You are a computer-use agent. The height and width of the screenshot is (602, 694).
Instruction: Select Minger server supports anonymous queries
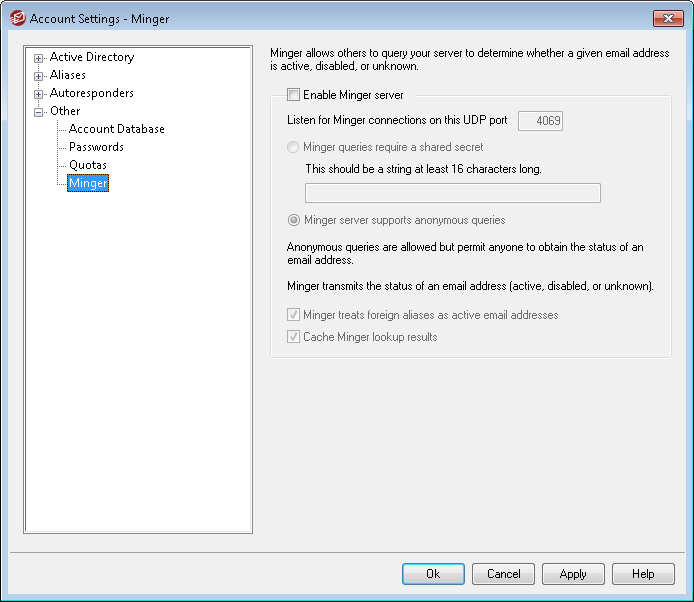click(293, 220)
